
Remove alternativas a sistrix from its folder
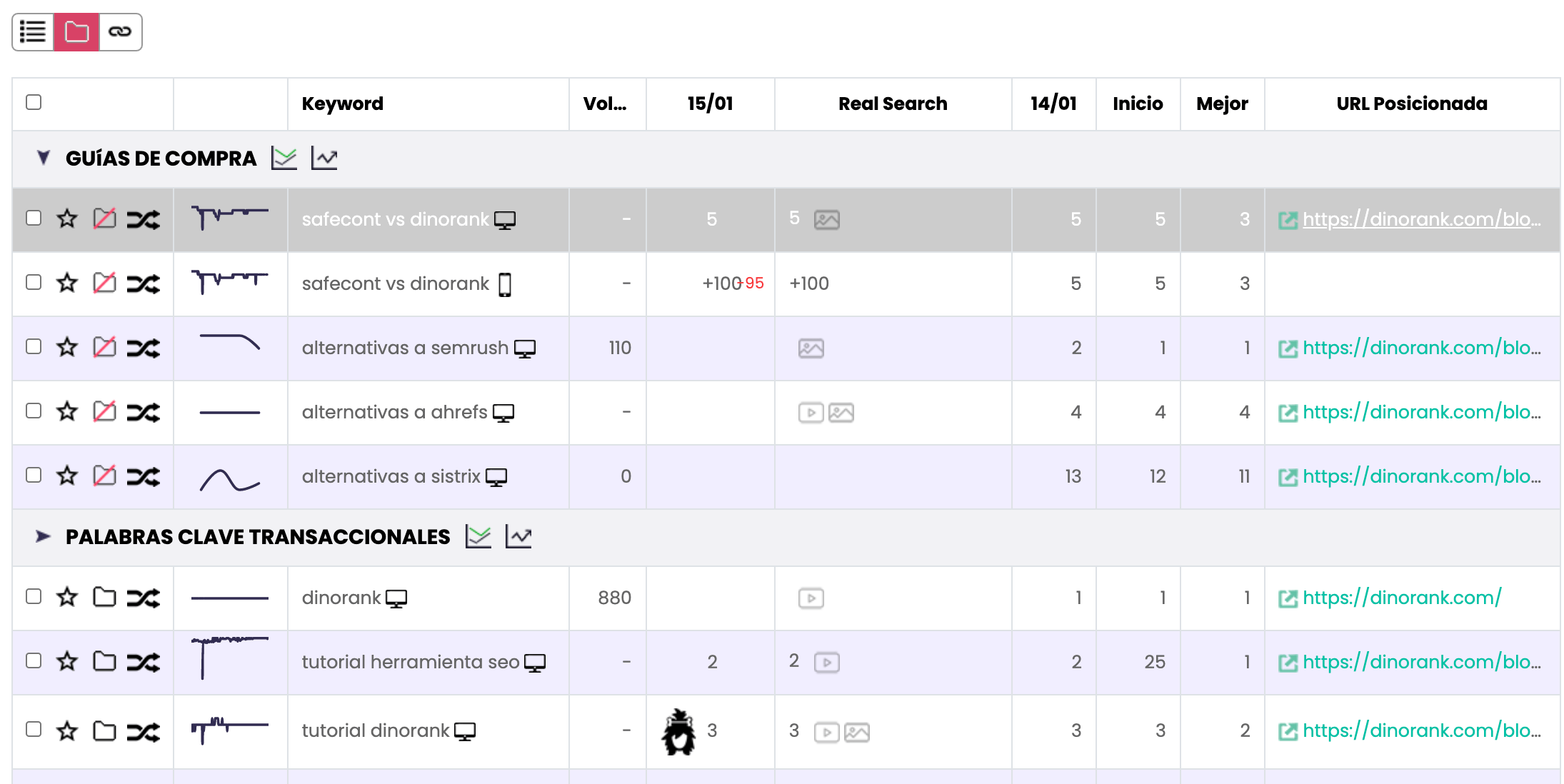[104, 476]
